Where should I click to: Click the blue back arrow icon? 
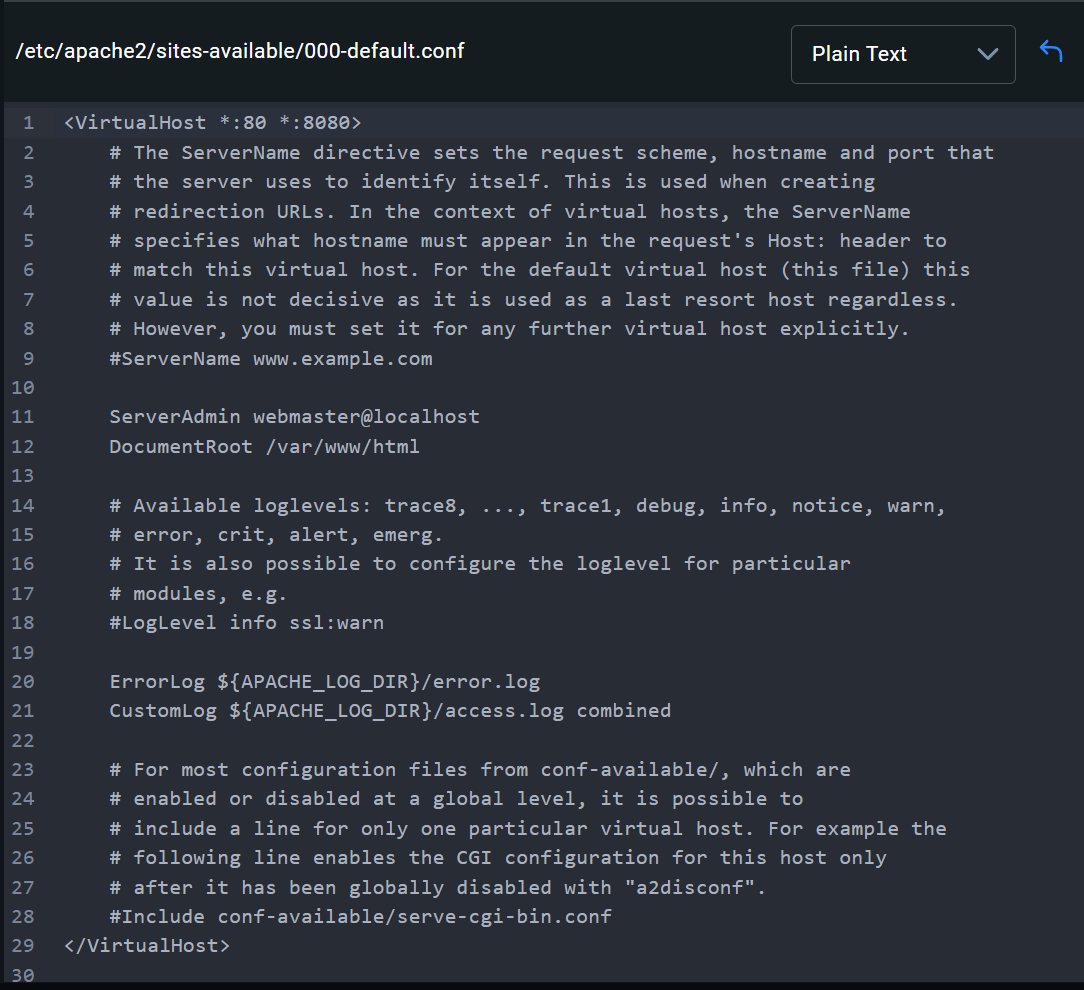click(x=1051, y=51)
